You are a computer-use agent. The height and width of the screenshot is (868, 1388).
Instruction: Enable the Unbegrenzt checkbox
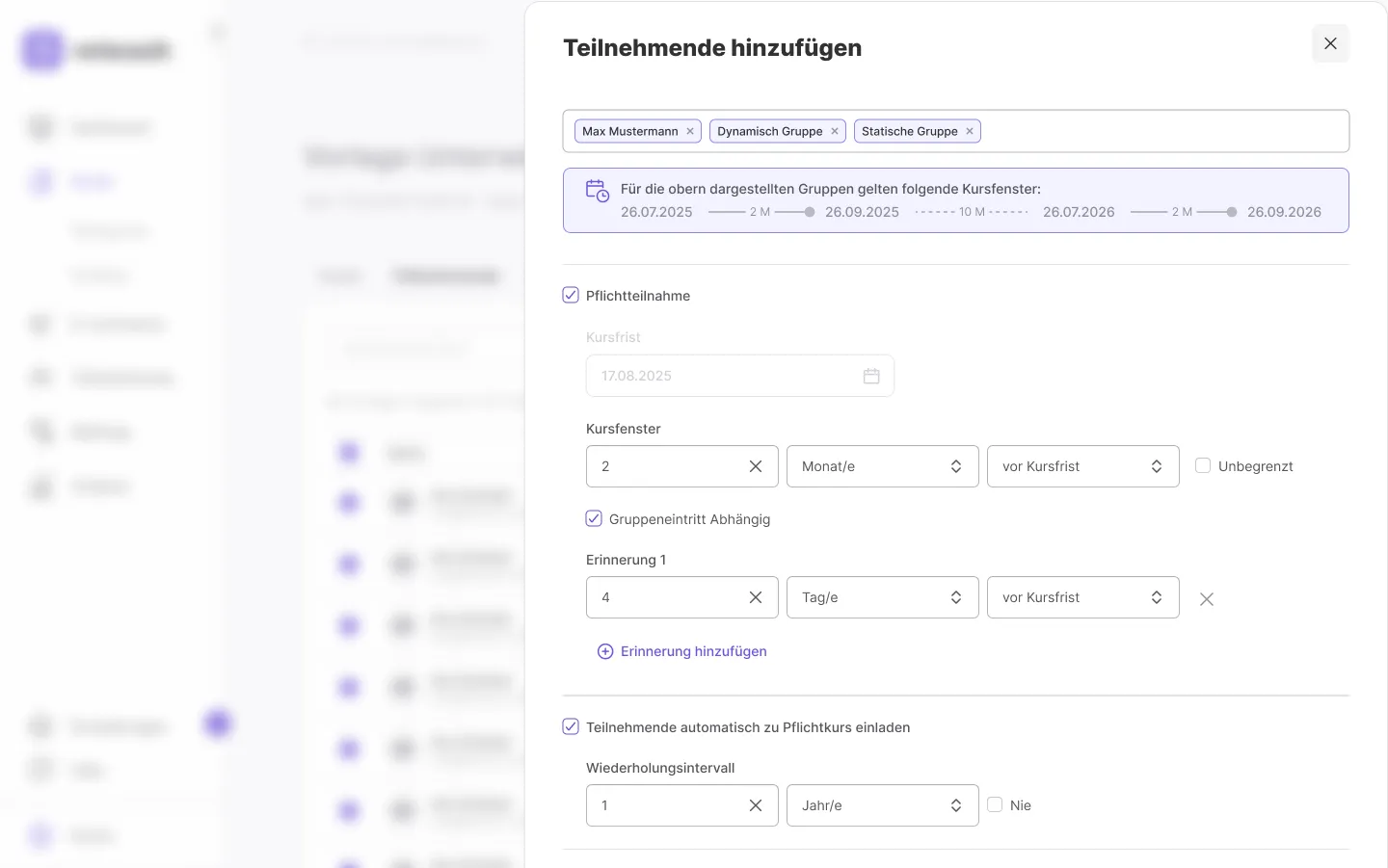click(1203, 466)
